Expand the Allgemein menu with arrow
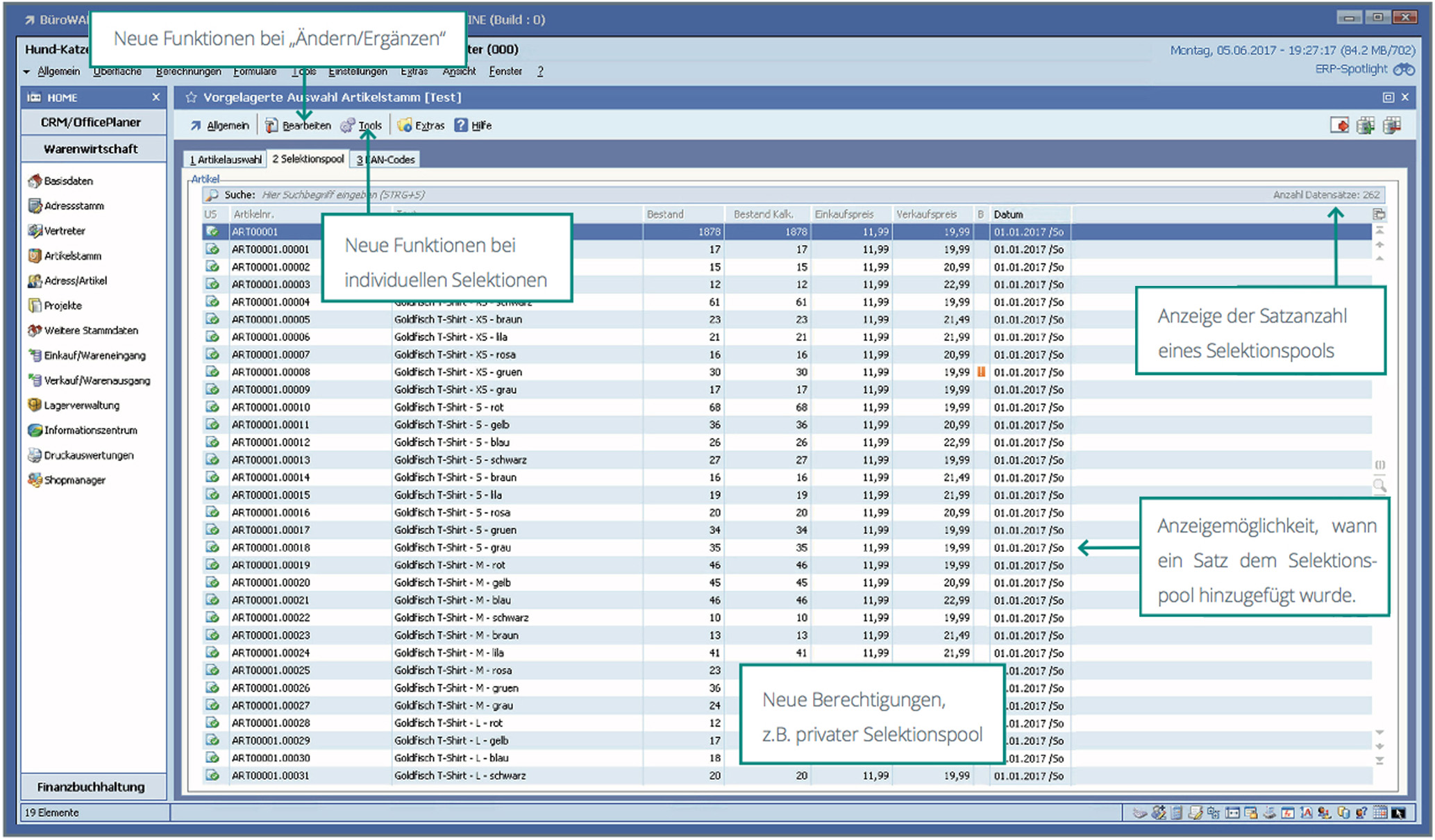Viewport: 1435px width, 840px height. click(x=26, y=72)
